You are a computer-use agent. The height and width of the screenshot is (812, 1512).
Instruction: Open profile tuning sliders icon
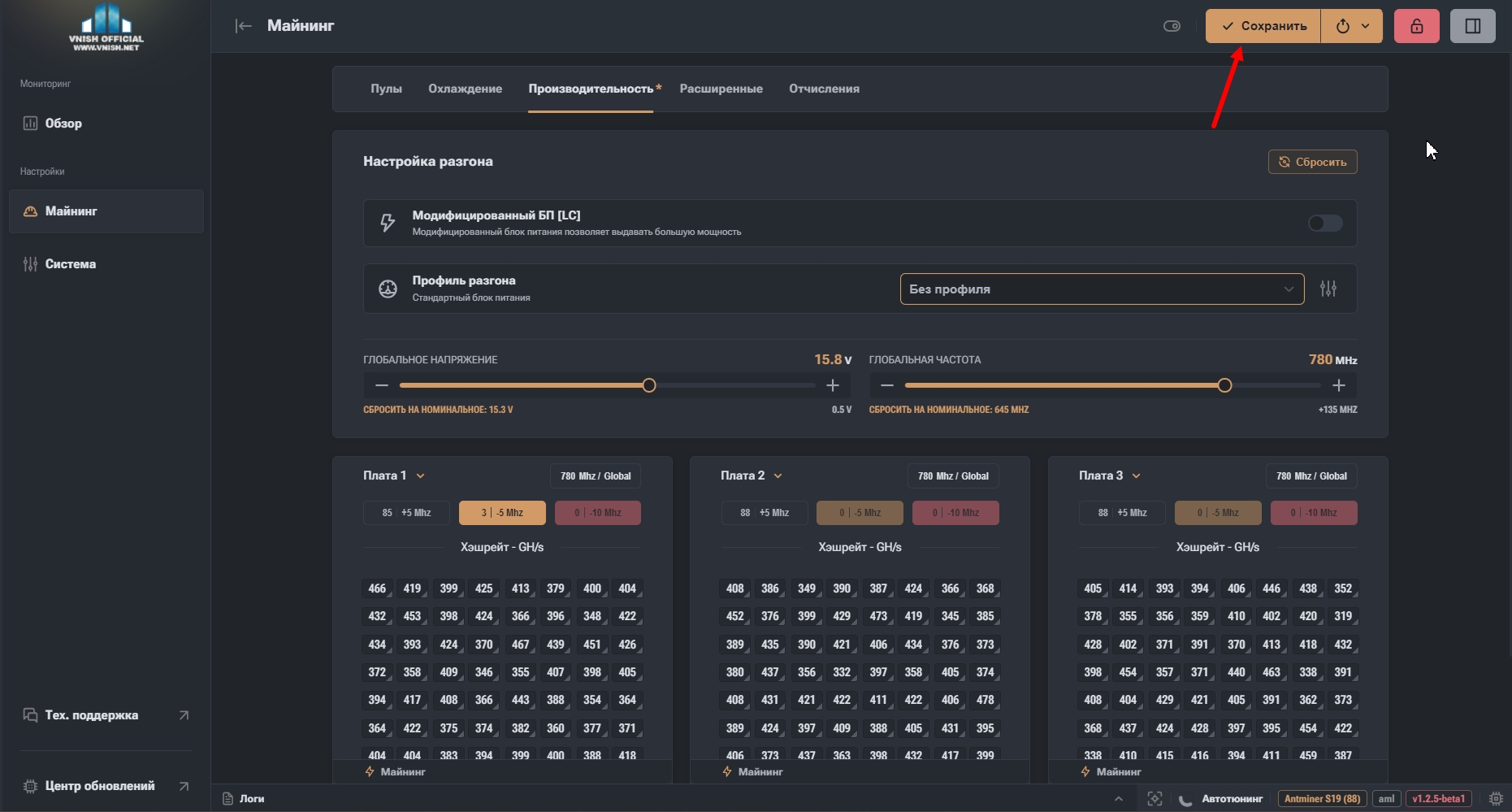point(1328,289)
